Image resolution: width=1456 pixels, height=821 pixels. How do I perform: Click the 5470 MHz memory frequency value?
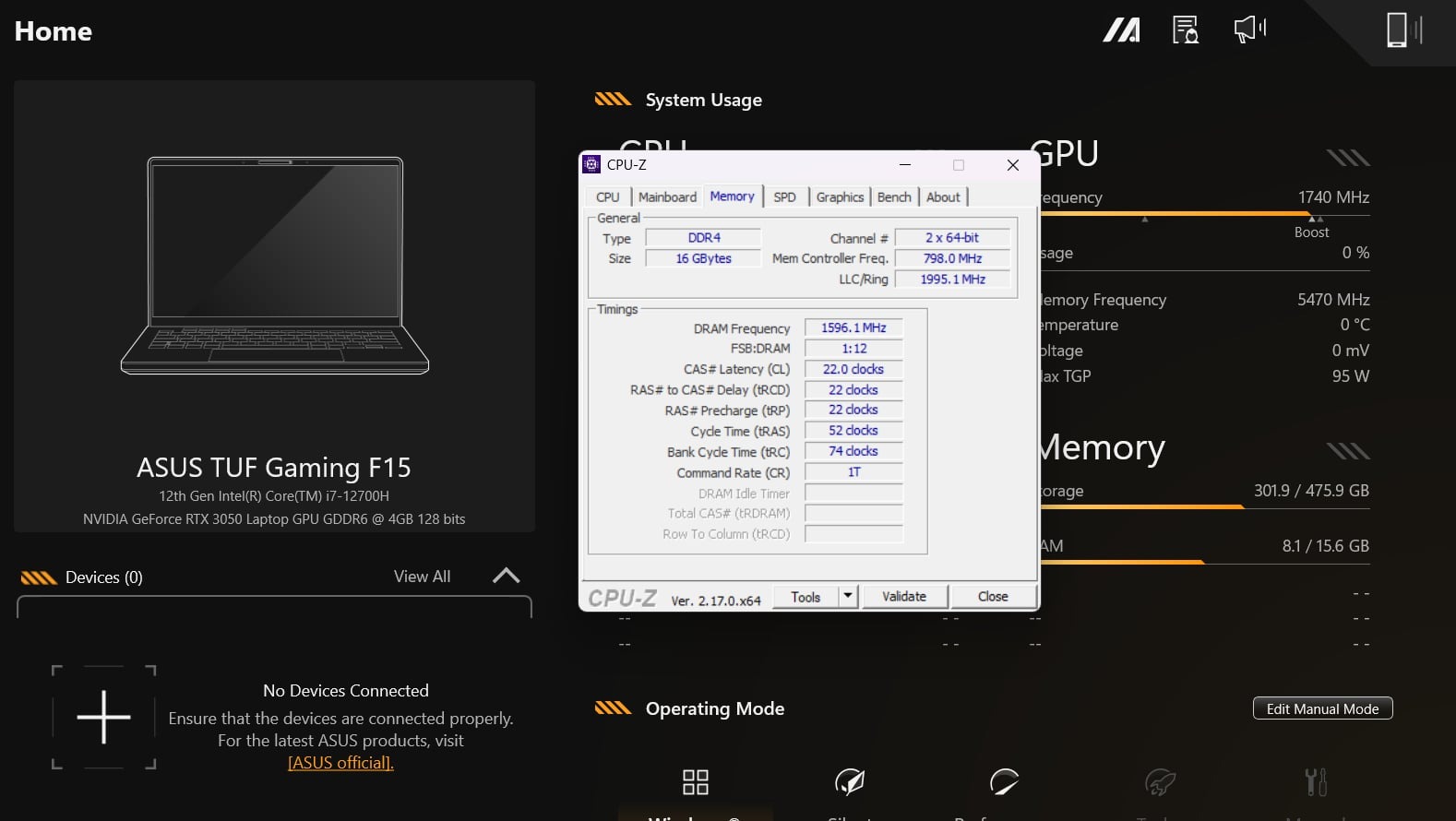[1333, 300]
